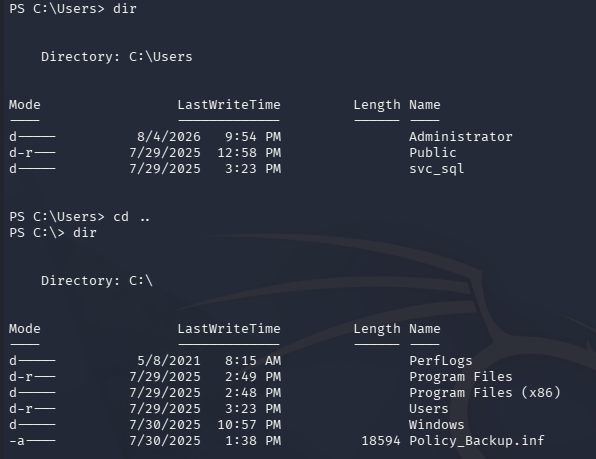Click the 10:57 PM time for Windows

tap(249, 425)
